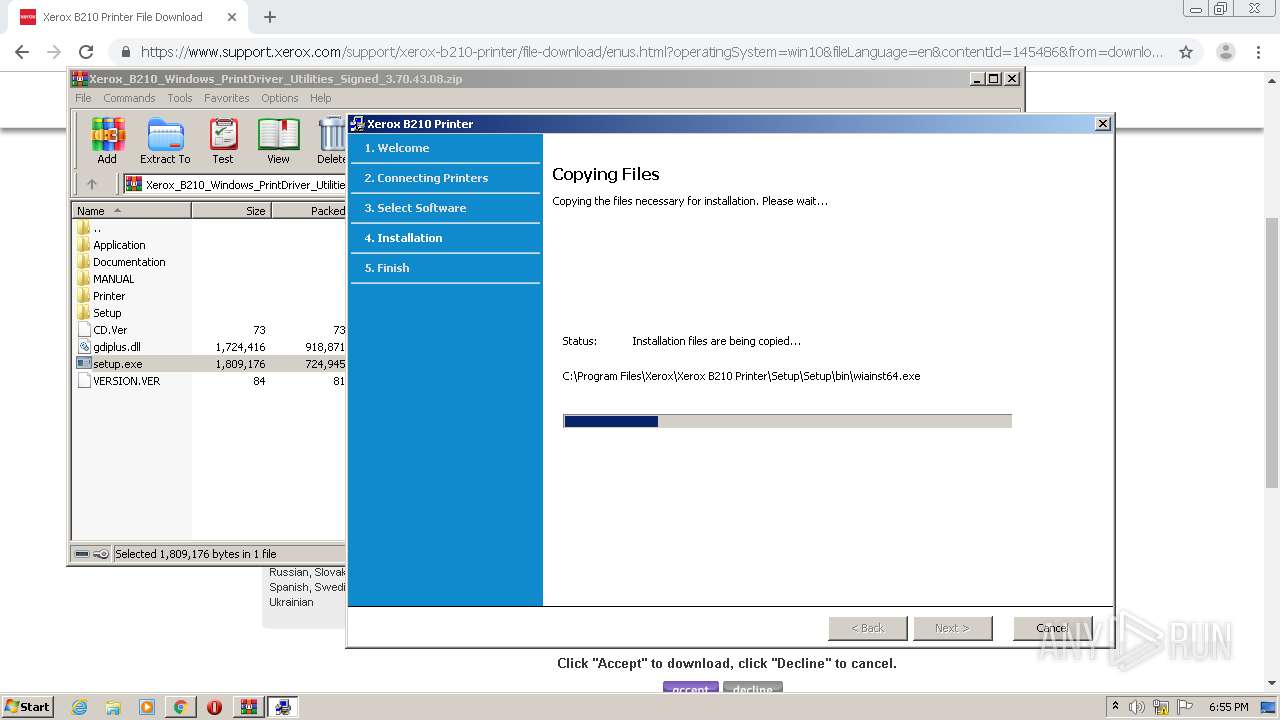1280x720 pixels.
Task: Click the View icon in WinRAR toolbar
Action: coord(278,141)
